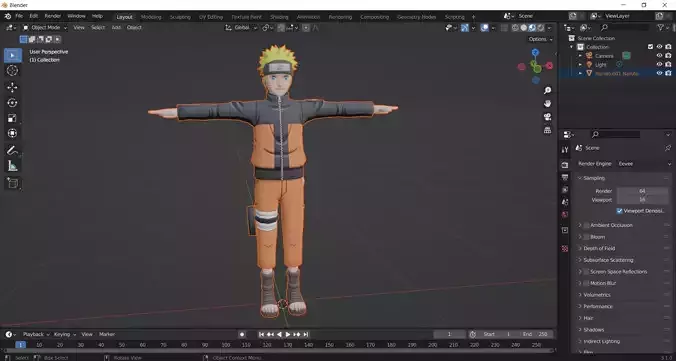Choose the Add Cube tool
This screenshot has width=676, height=361.
[13, 183]
